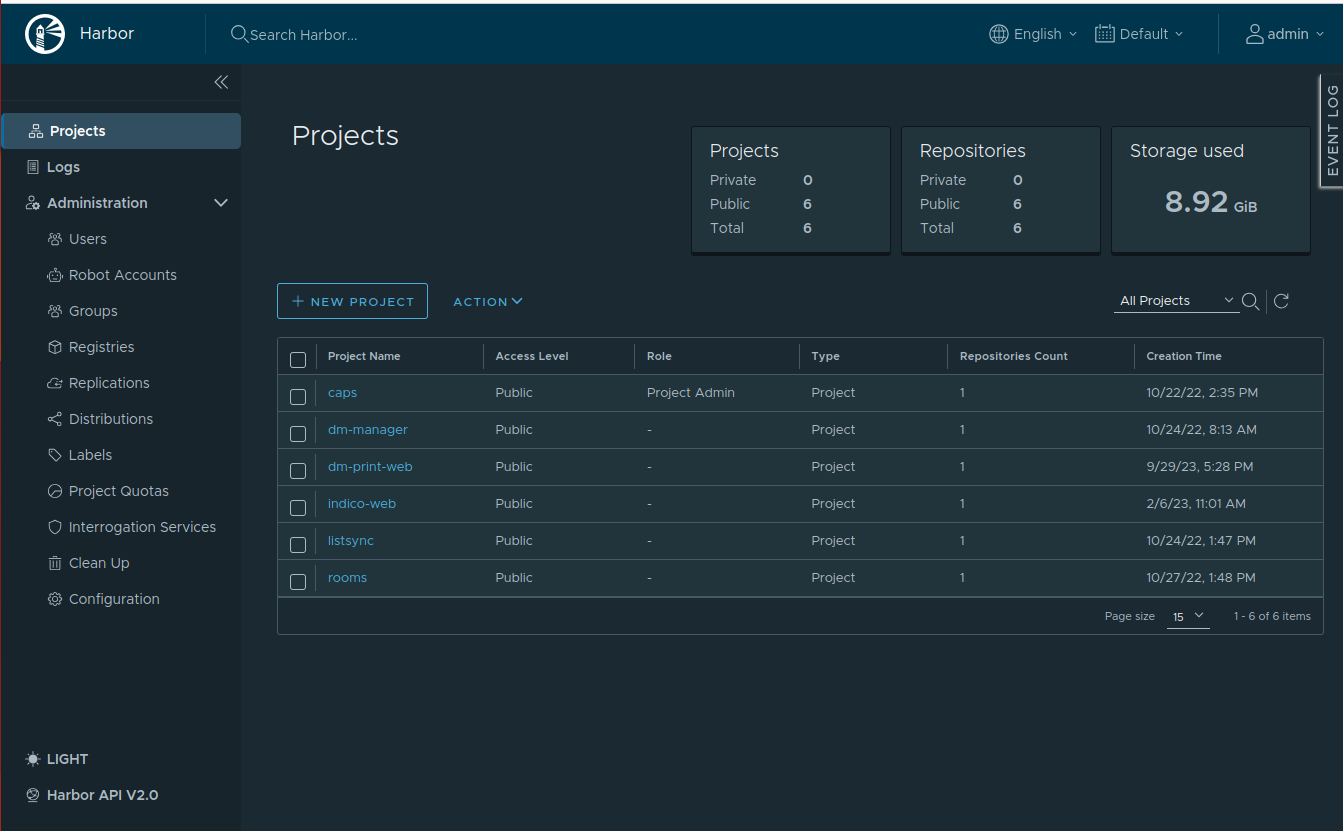This screenshot has height=831, width=1343.
Task: Open Project Quotas page
Action: (x=121, y=491)
